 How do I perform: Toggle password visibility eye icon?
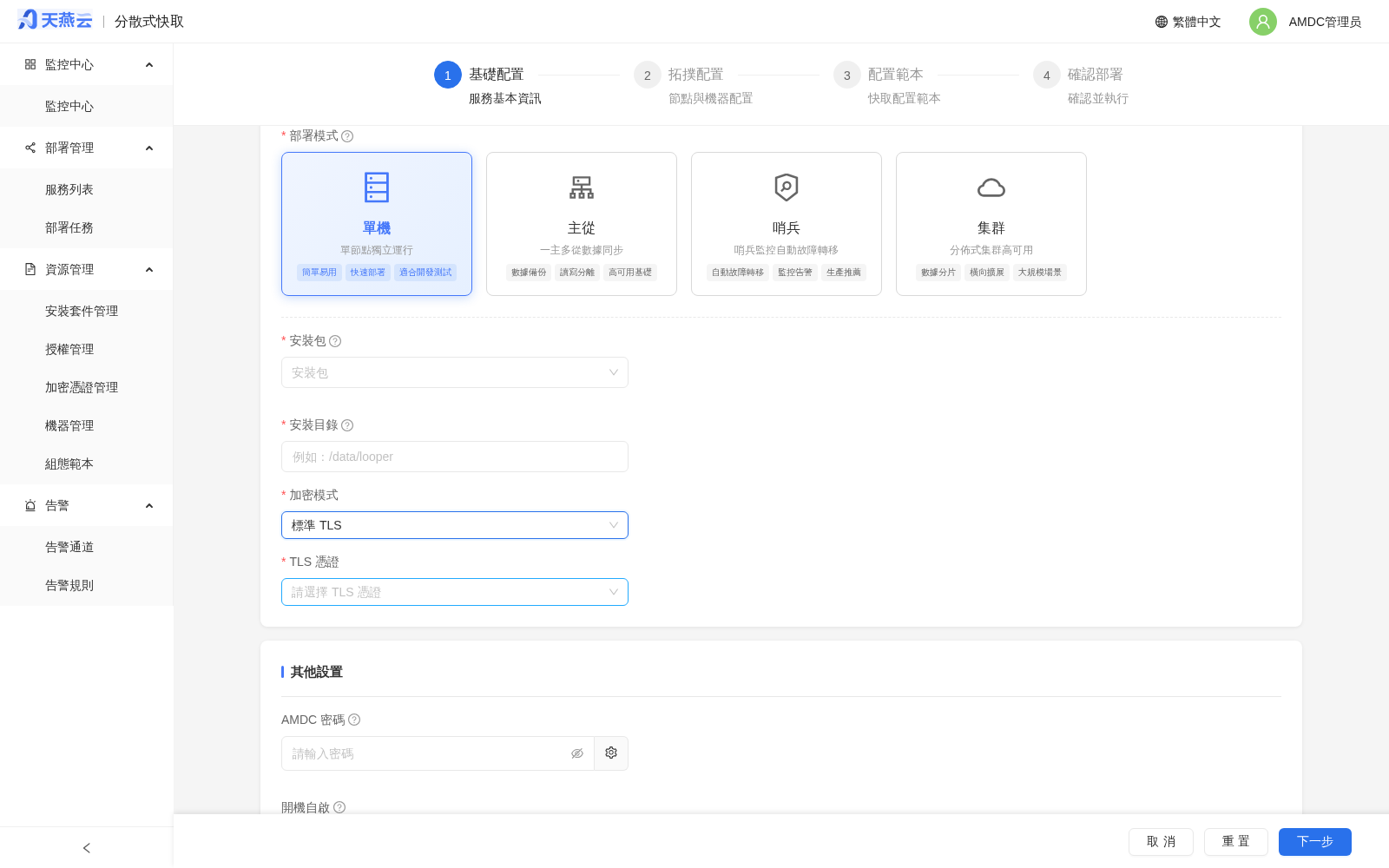pyautogui.click(x=577, y=753)
